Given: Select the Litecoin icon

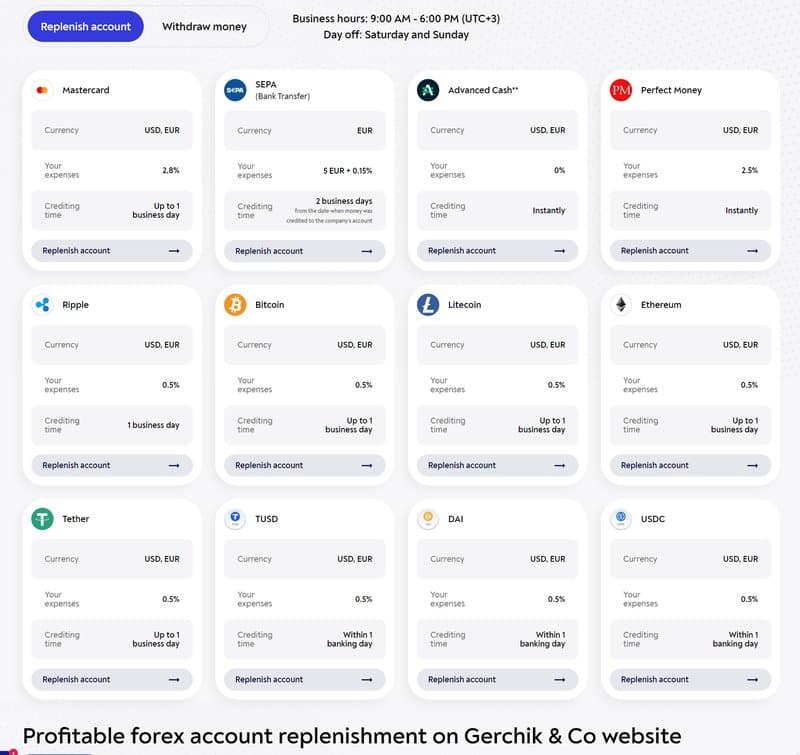Looking at the screenshot, I should (428, 304).
